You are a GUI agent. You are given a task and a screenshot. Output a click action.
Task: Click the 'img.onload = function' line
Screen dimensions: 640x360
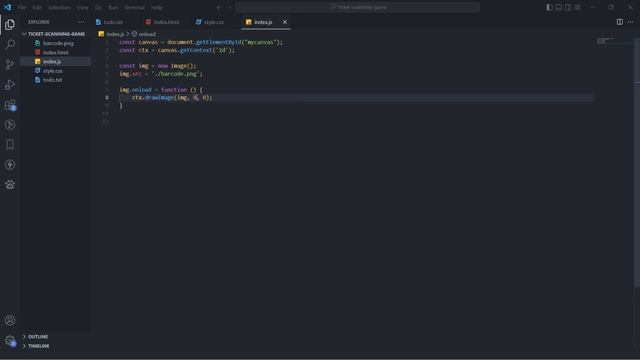pos(161,90)
